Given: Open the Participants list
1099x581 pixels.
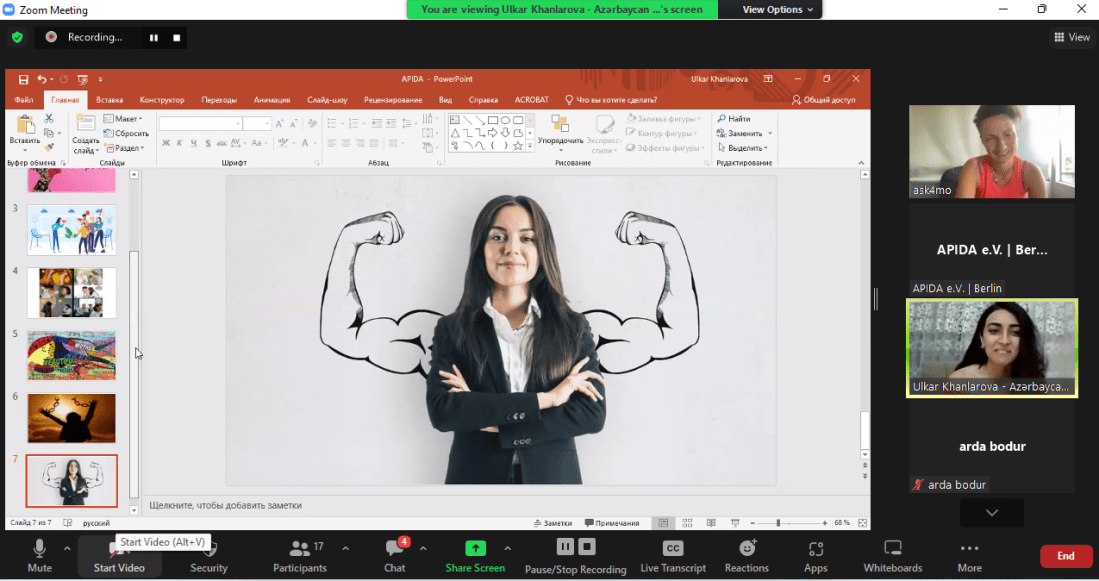Looking at the screenshot, I should click(299, 555).
